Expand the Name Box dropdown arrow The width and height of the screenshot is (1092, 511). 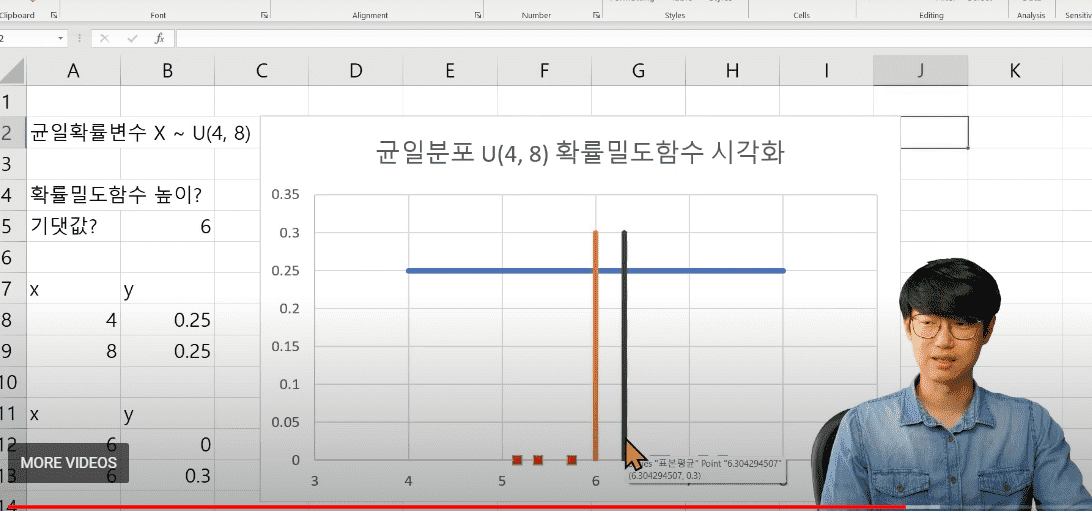pyautogui.click(x=61, y=38)
